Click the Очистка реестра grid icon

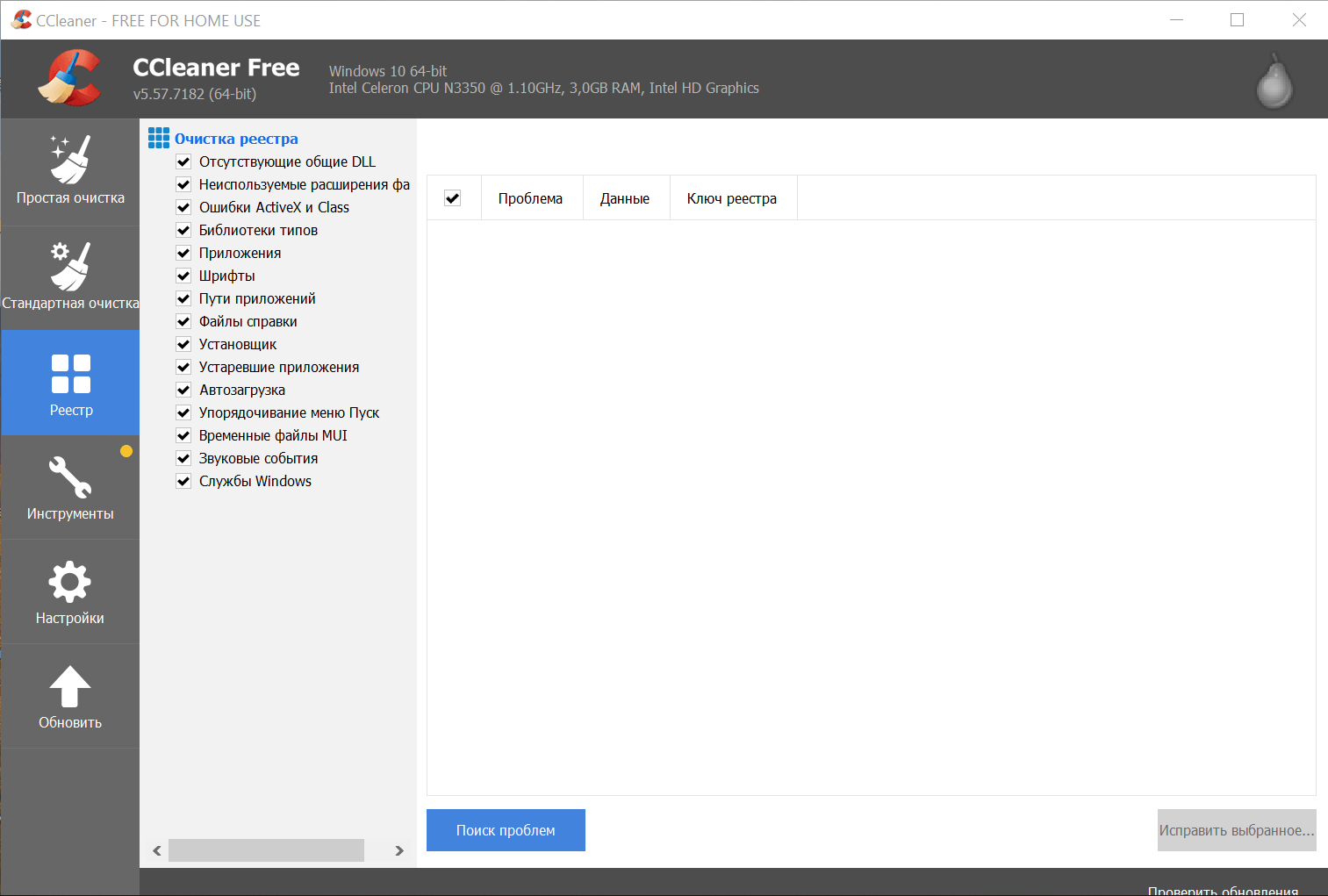(x=159, y=138)
